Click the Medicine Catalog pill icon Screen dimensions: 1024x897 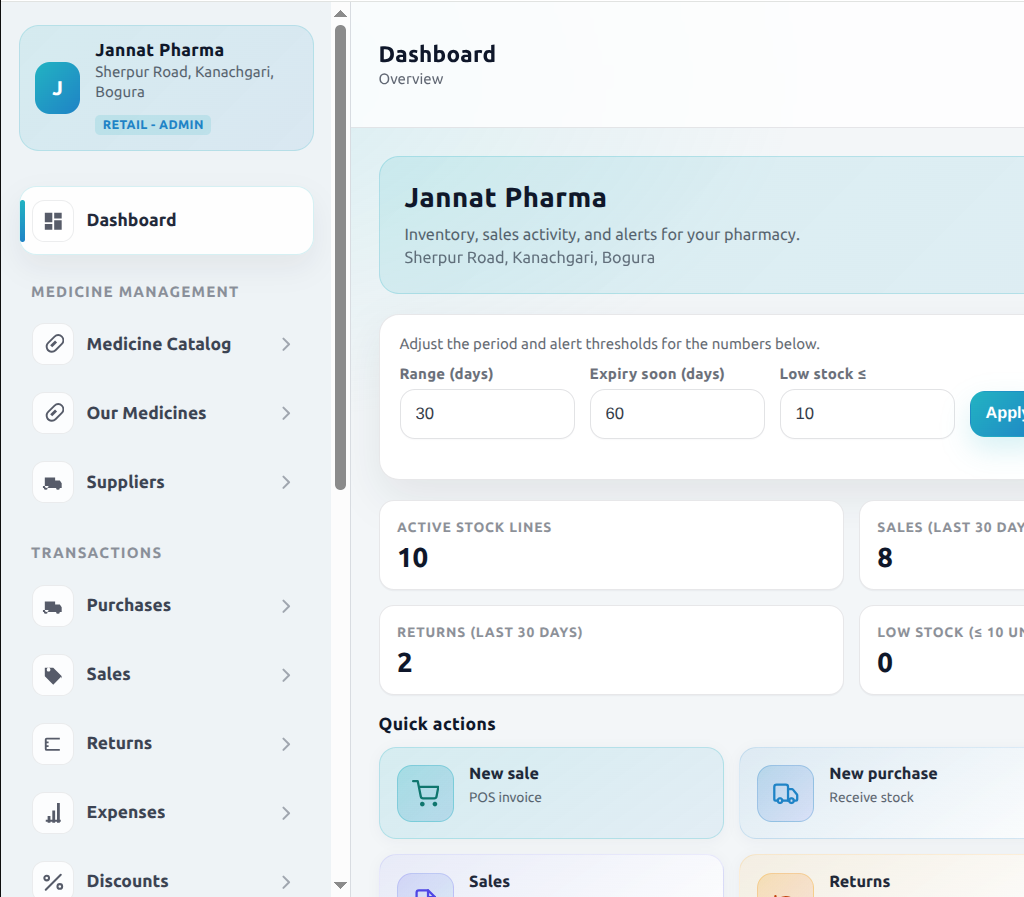pyautogui.click(x=53, y=344)
